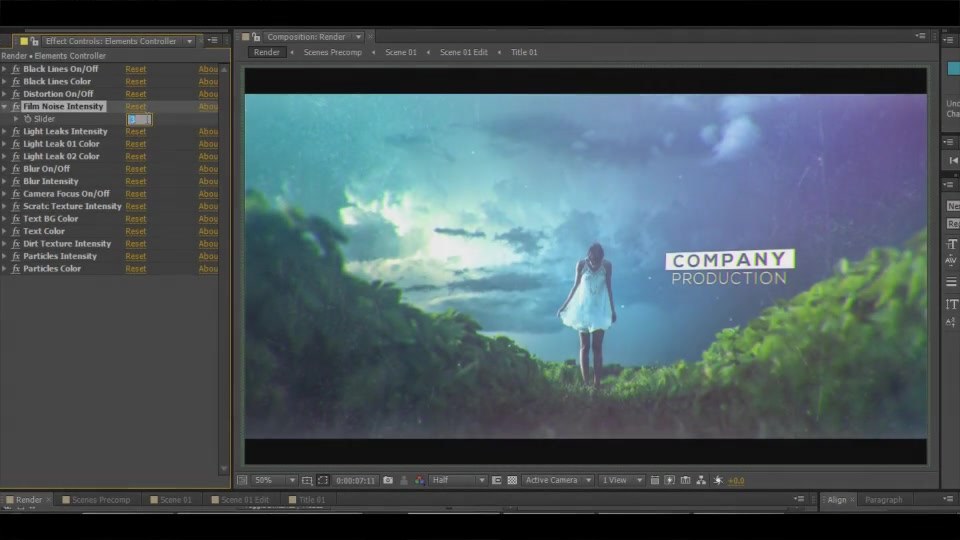Open the Active Camera 3D view dropdown

coord(558,481)
